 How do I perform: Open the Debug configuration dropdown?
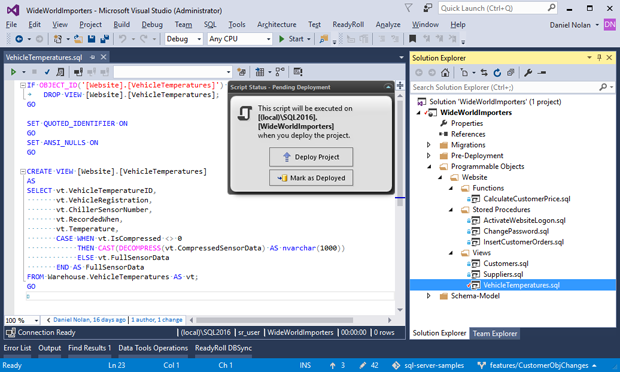184,39
